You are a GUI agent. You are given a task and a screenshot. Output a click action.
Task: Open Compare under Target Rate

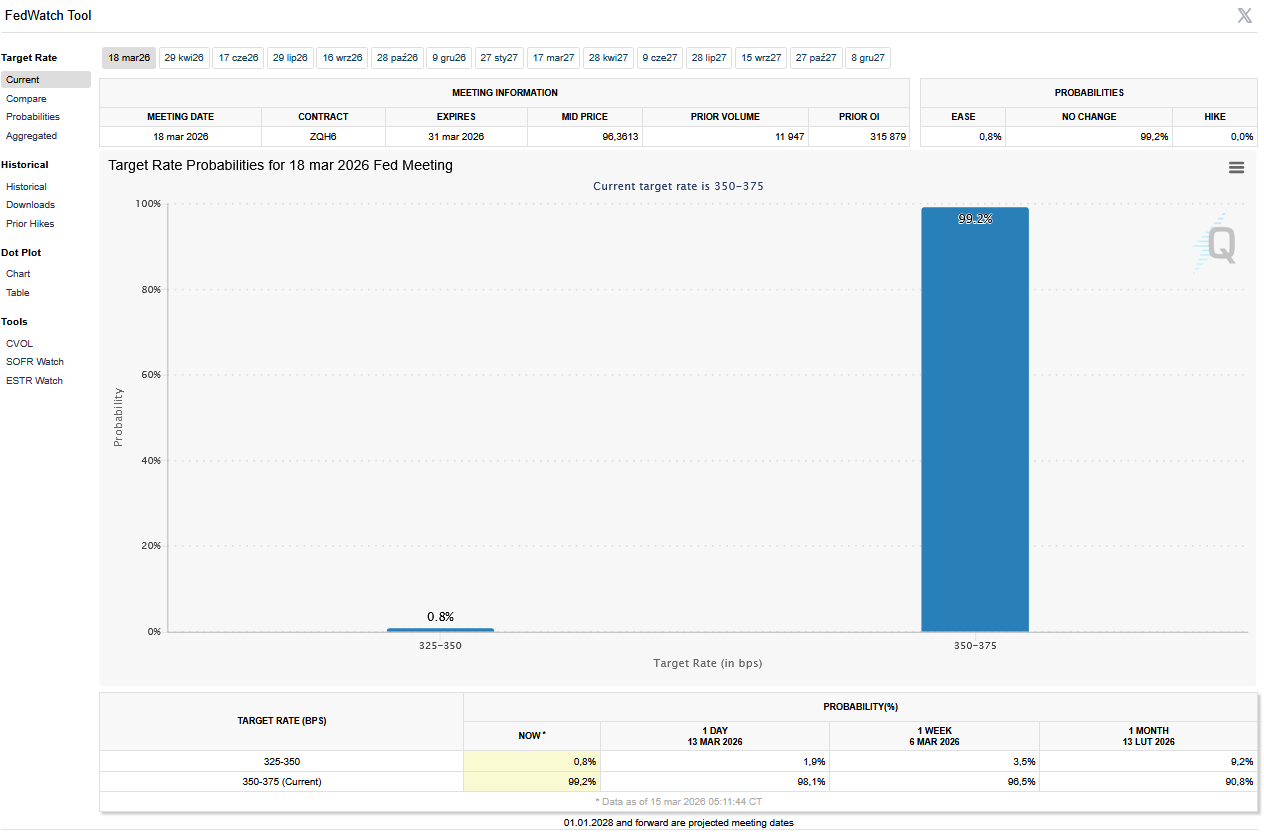point(26,99)
